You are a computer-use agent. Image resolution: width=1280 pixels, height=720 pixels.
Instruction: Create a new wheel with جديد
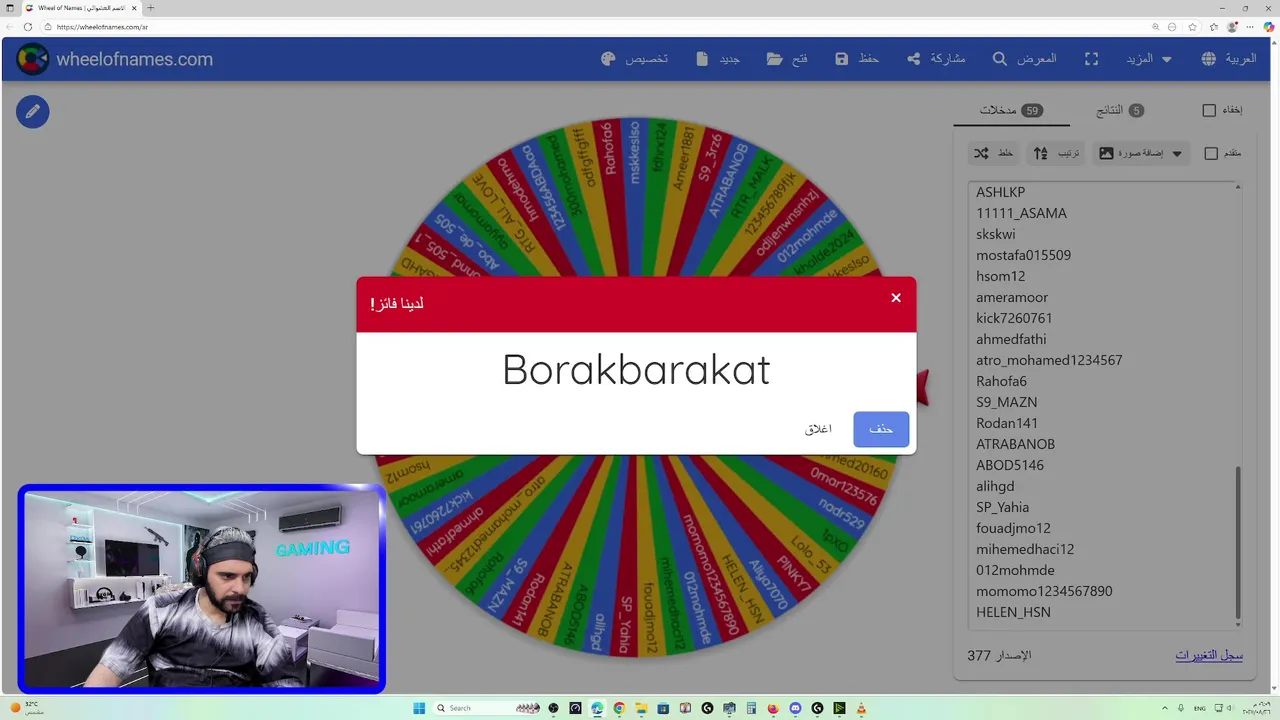[717, 59]
